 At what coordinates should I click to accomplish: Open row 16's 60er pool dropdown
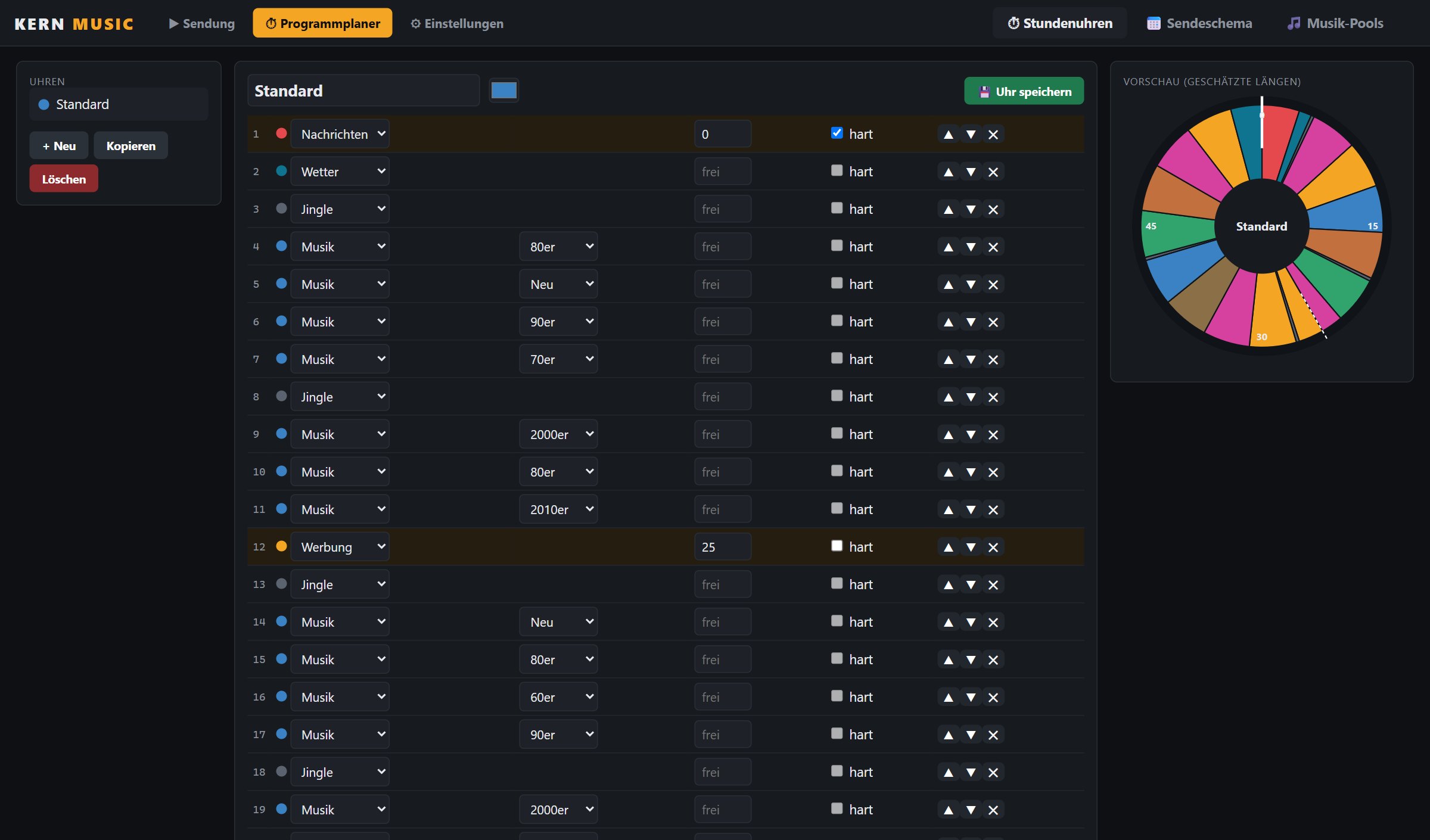[558, 697]
